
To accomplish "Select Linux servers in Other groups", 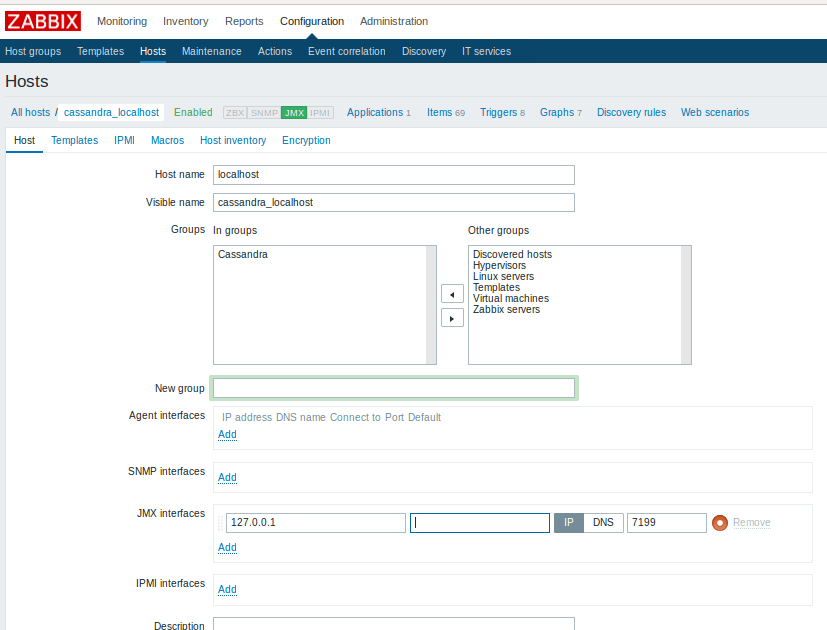I will [503, 277].
